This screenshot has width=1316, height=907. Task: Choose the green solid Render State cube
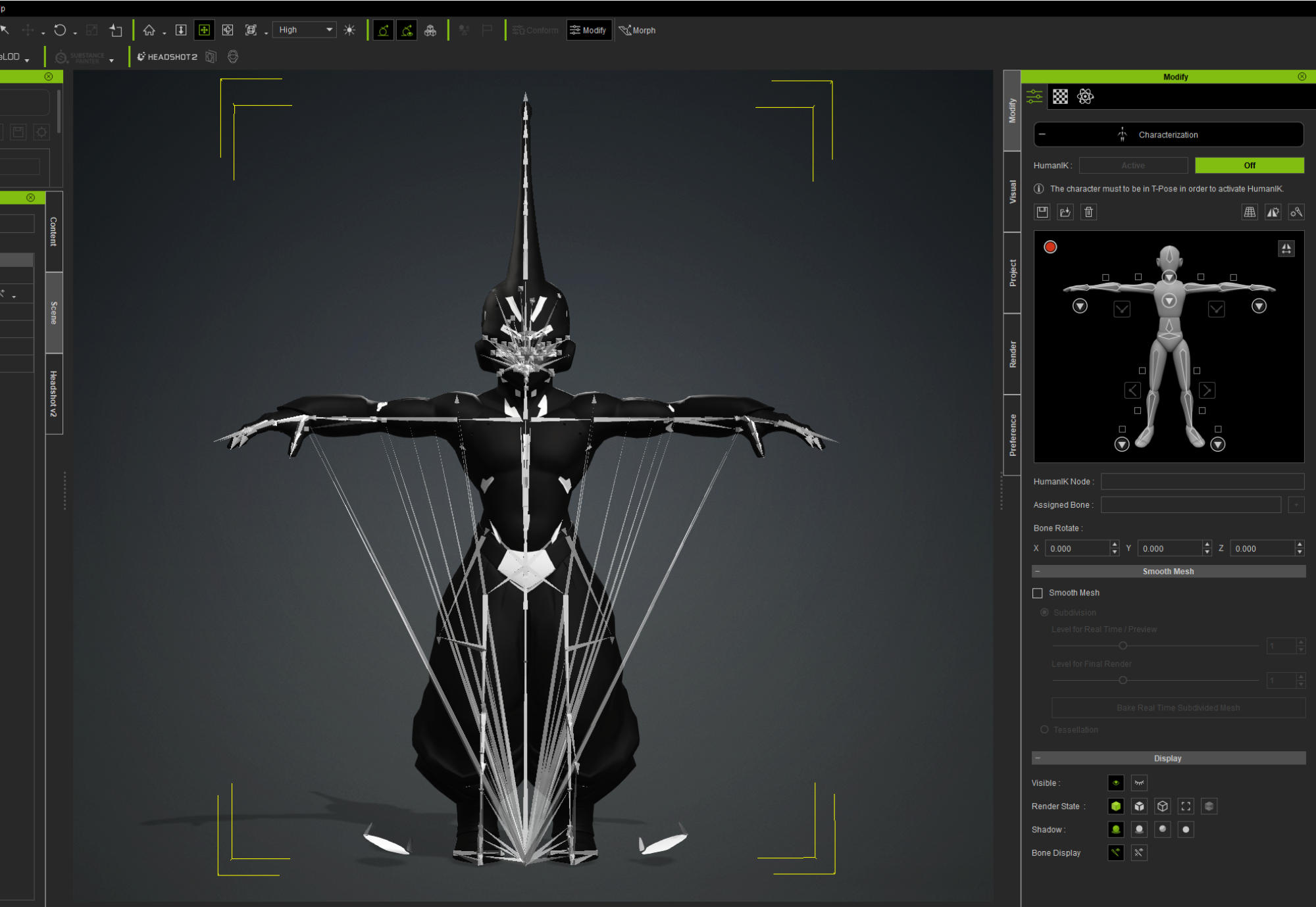1116,806
